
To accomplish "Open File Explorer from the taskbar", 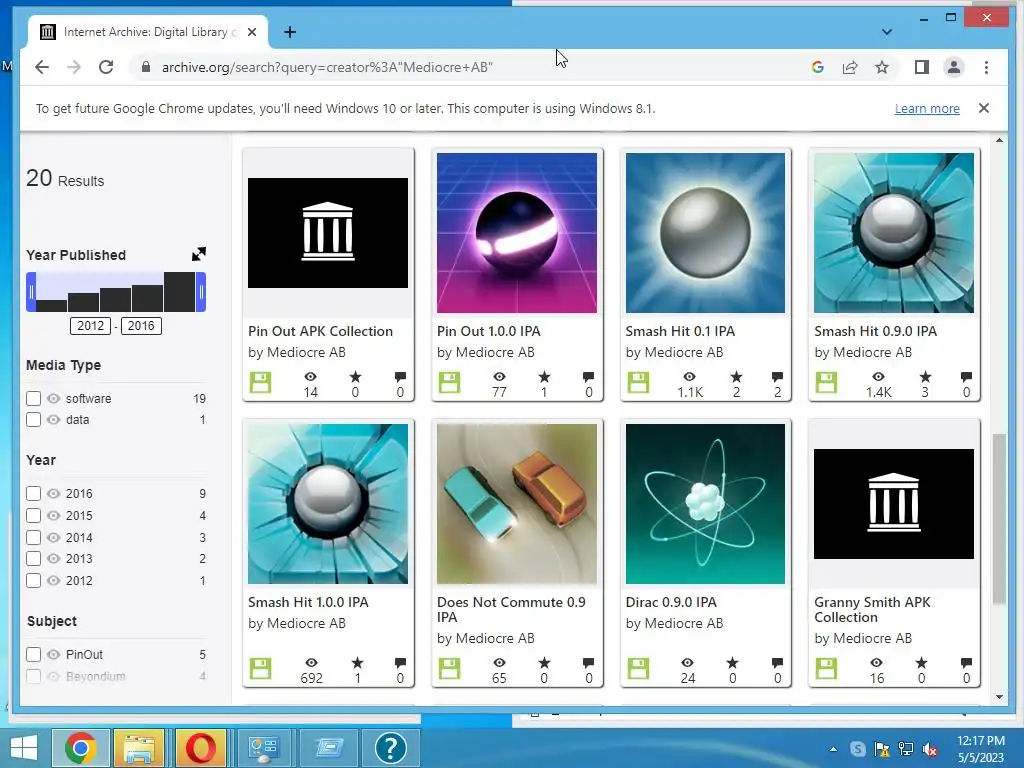I will tap(138, 748).
